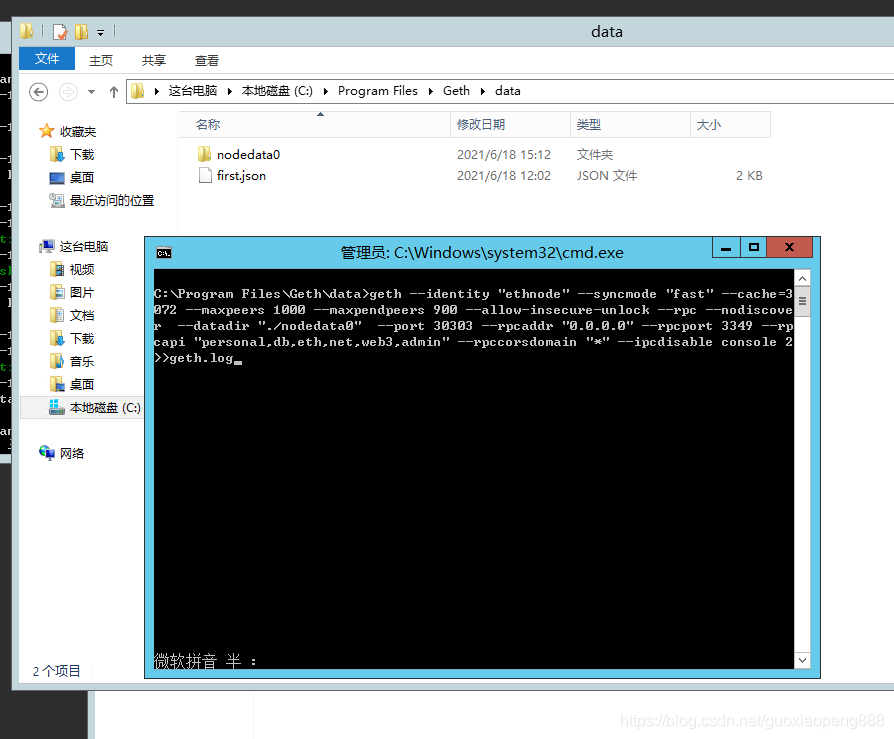Open the quick access toolbar customize dropdown
Viewport: 894px width, 739px height.
pyautogui.click(x=100, y=33)
